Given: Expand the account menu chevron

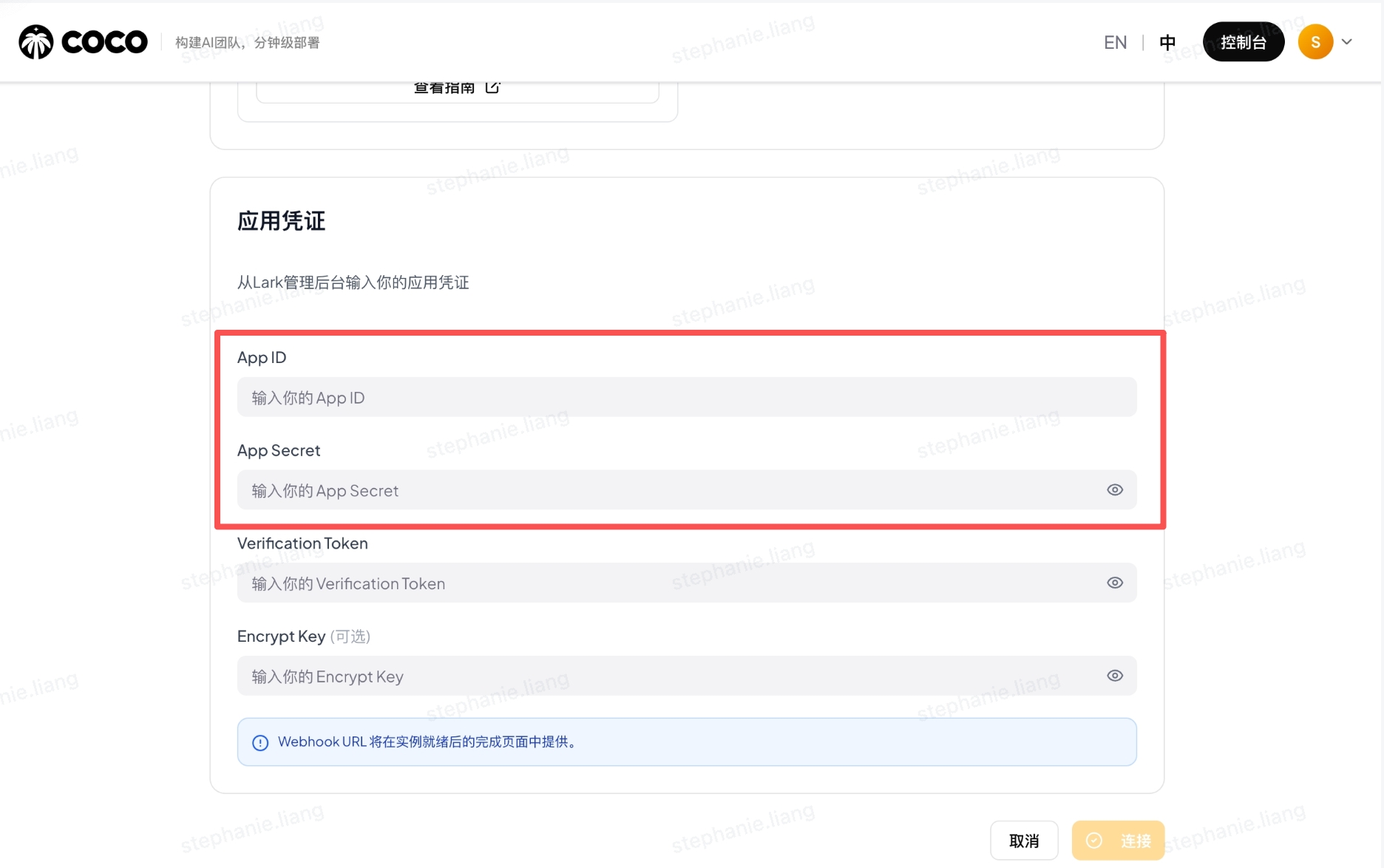Looking at the screenshot, I should coord(1347,41).
